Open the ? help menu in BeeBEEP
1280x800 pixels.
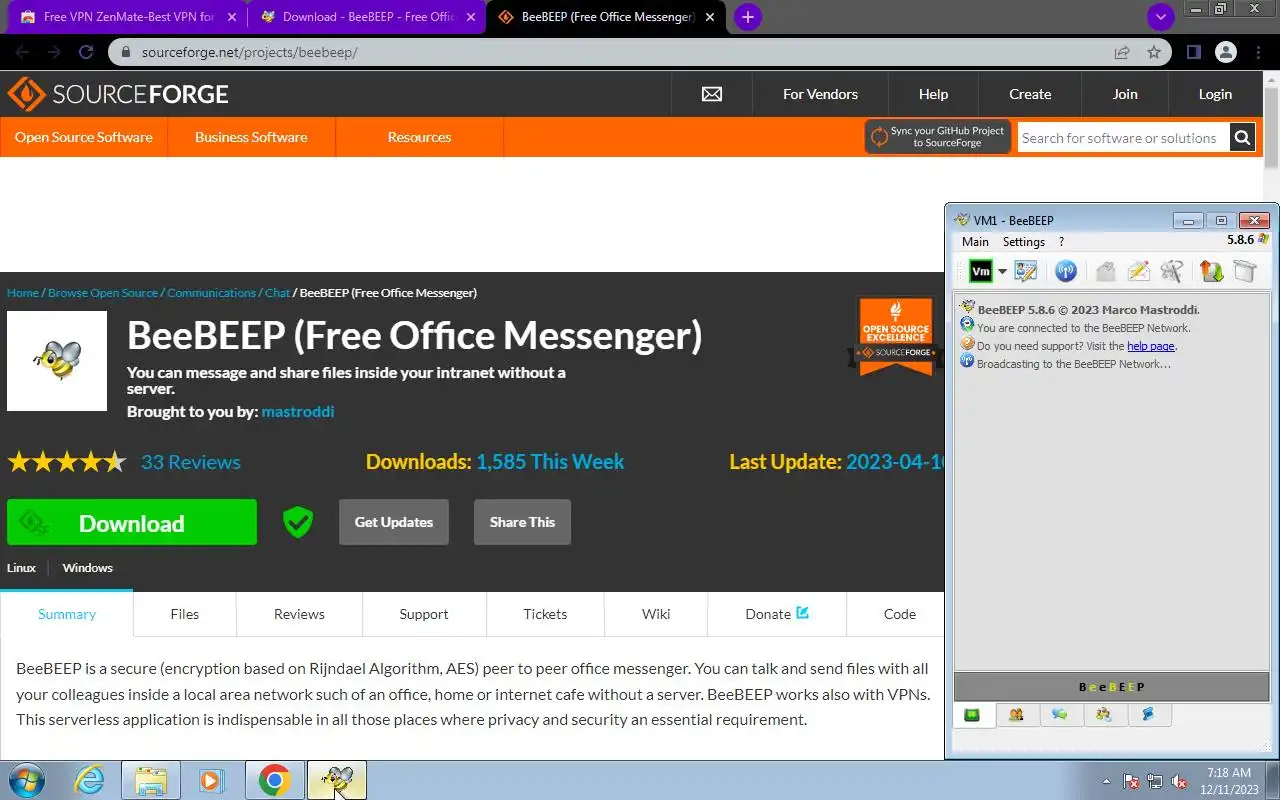(1061, 242)
